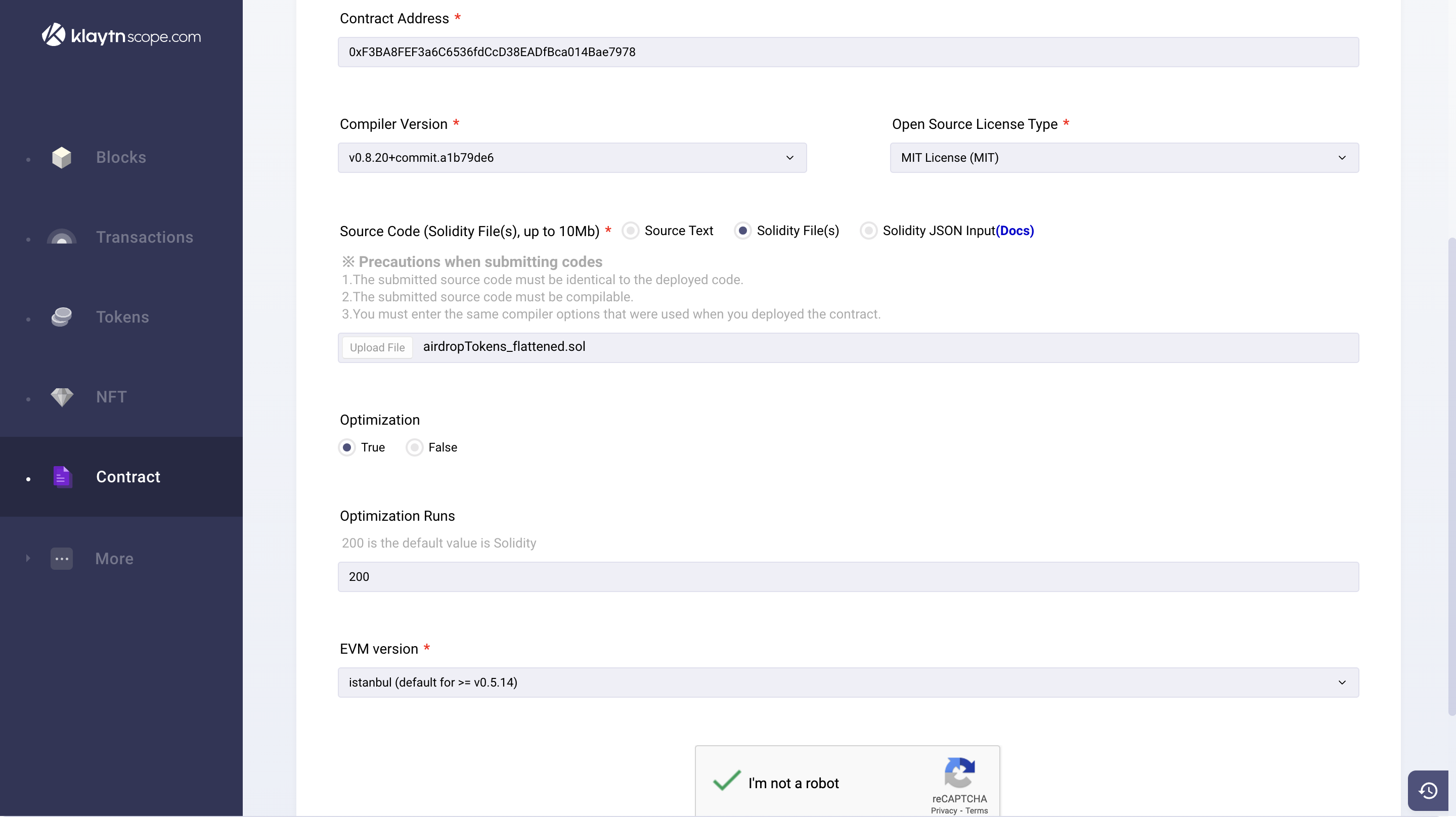
Task: Click the Transactions sidebar icon
Action: point(62,237)
